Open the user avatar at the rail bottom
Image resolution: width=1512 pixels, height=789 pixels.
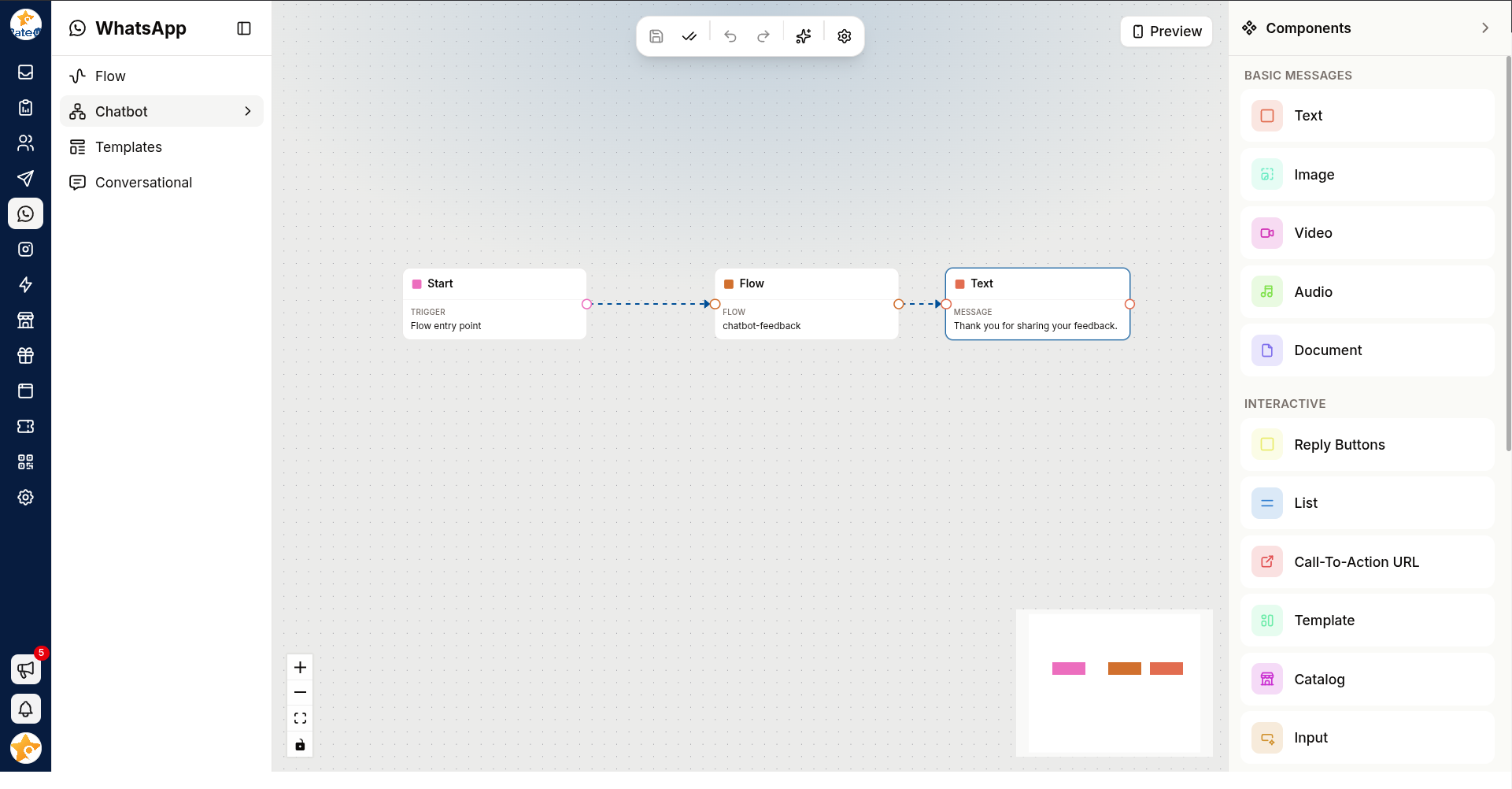(x=26, y=748)
